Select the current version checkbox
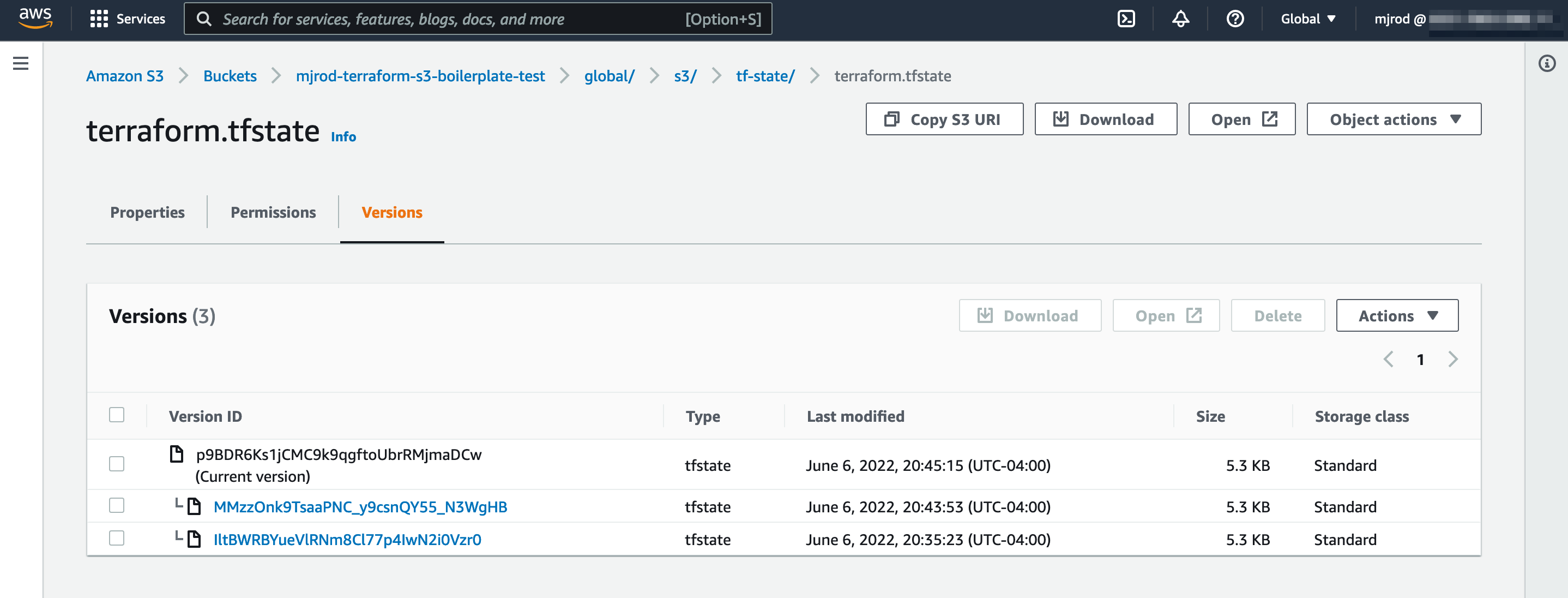The image size is (1568, 598). click(x=116, y=464)
